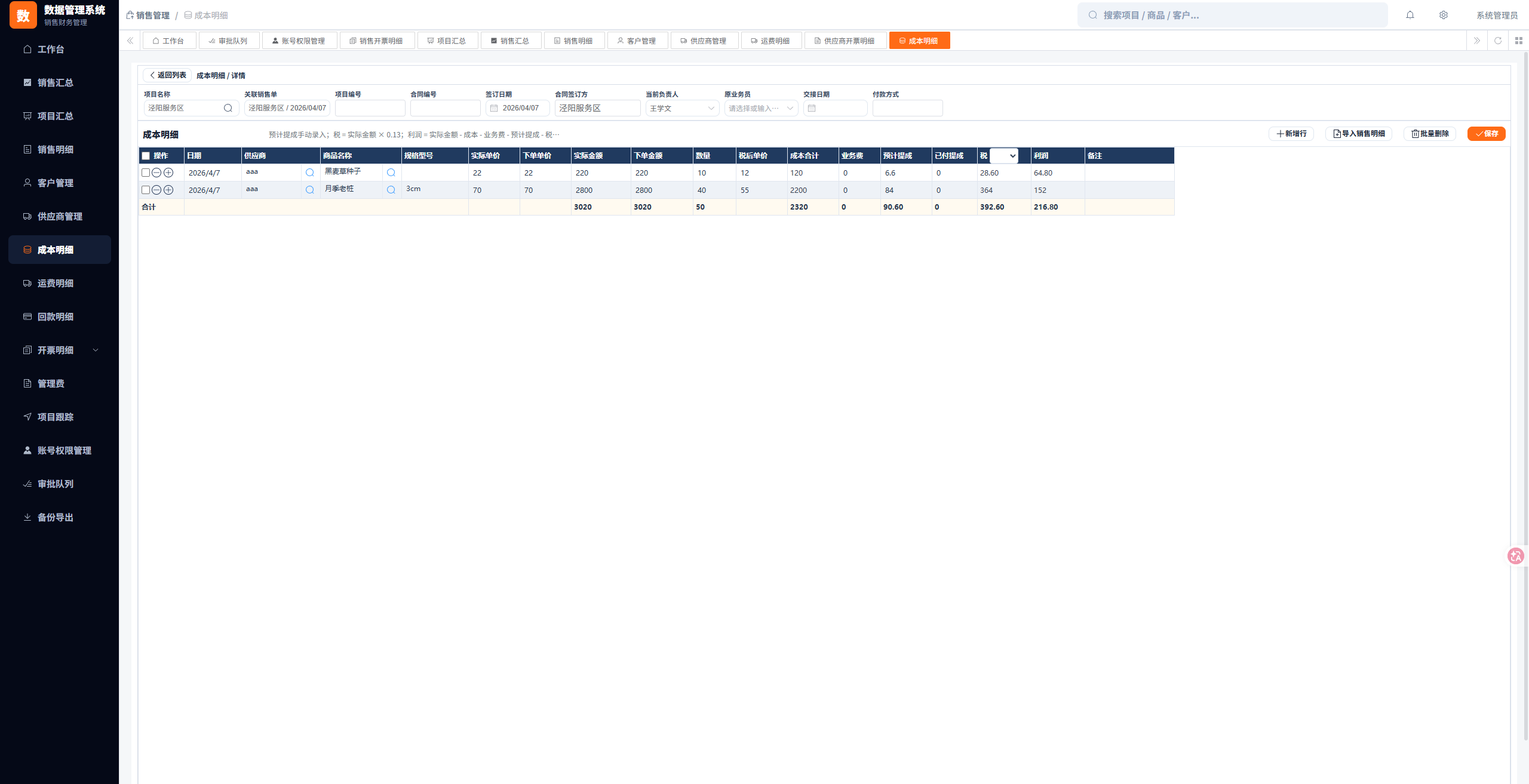Look up product name for 月季老桩 row

(x=391, y=190)
